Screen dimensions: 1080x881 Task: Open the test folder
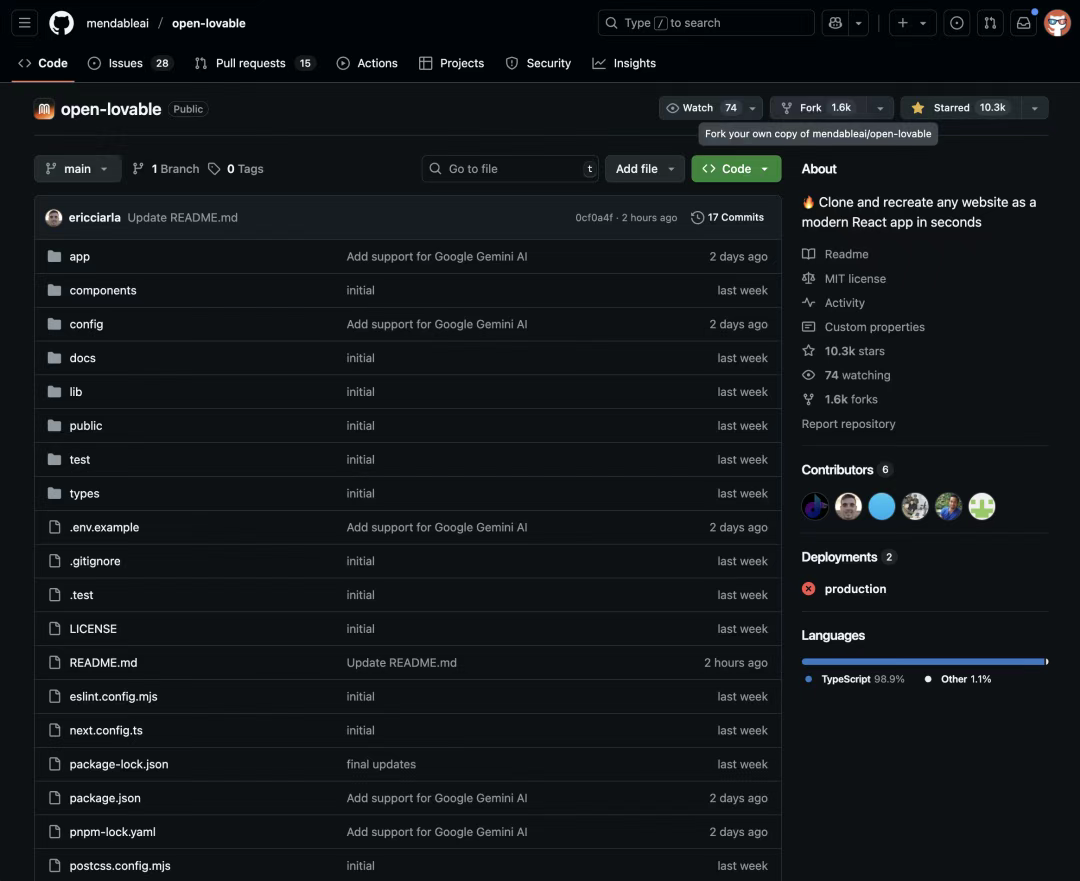coord(79,459)
